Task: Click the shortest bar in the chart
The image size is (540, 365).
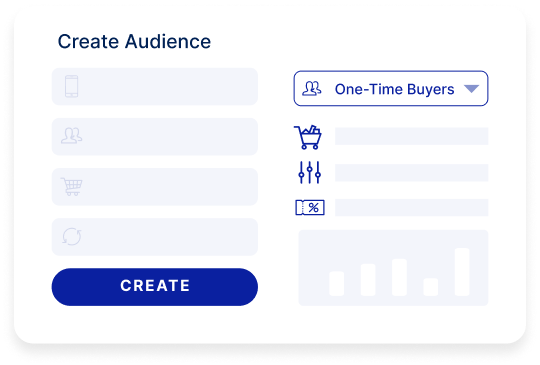Action: pyautogui.click(x=430, y=287)
